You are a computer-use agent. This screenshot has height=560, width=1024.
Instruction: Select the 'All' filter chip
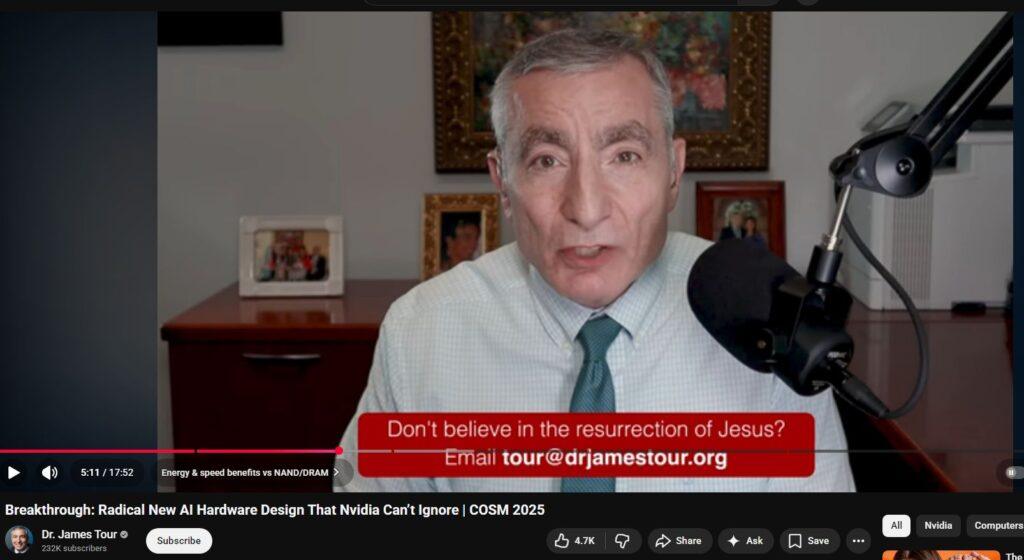896,525
